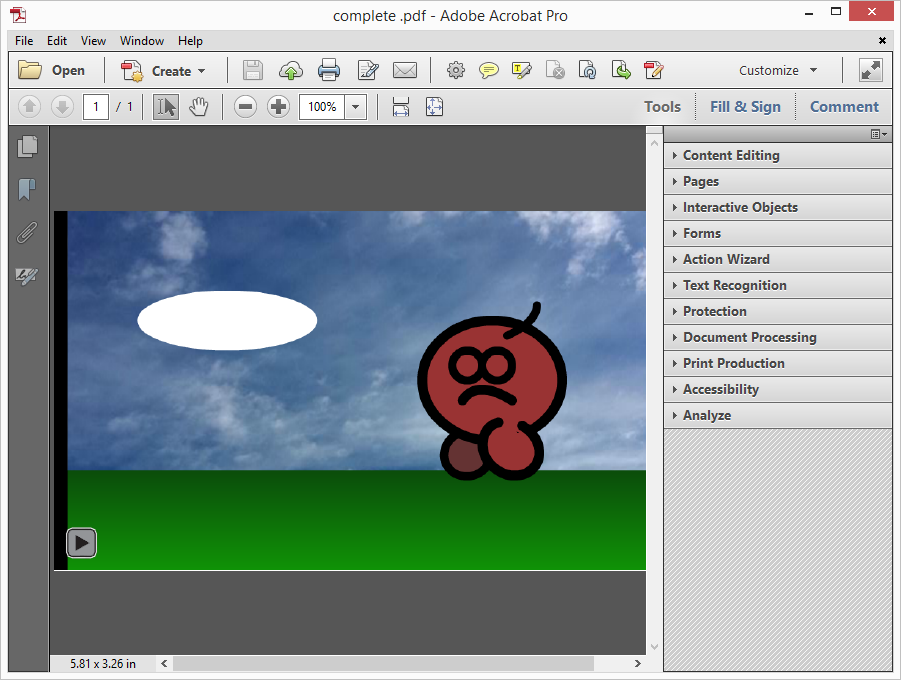Expand the Protection section

click(x=777, y=311)
